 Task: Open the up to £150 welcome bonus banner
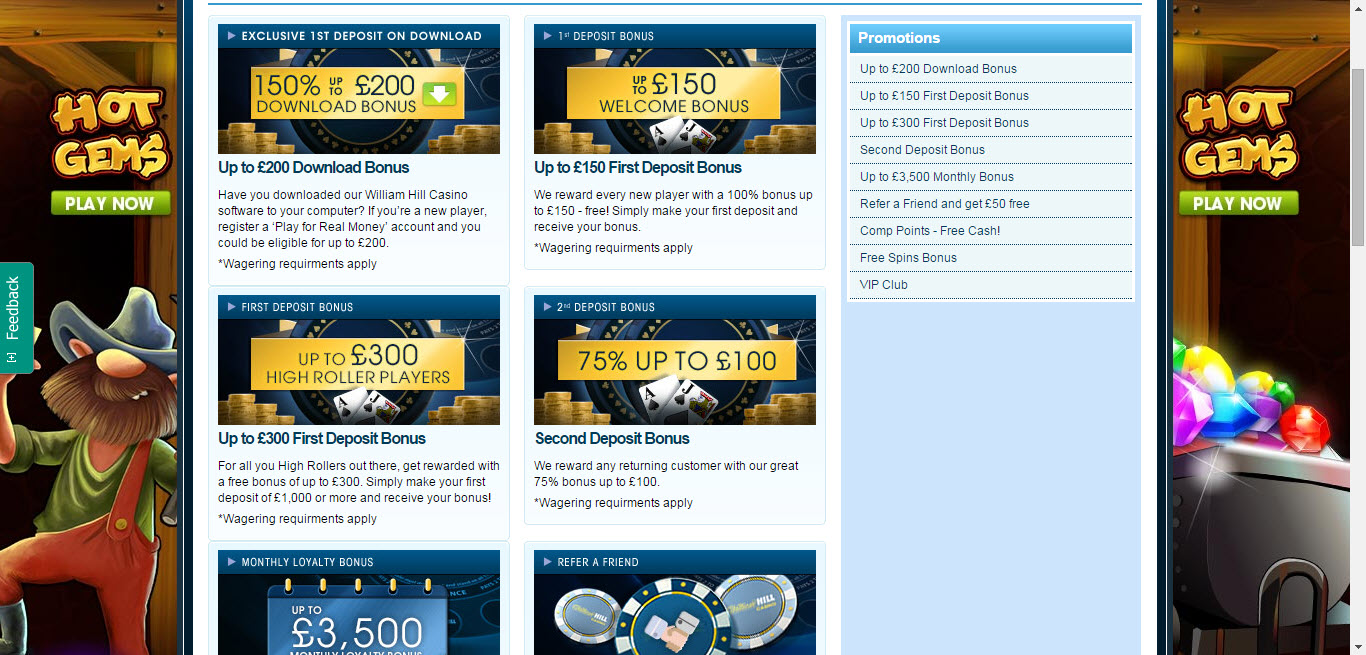(675, 101)
